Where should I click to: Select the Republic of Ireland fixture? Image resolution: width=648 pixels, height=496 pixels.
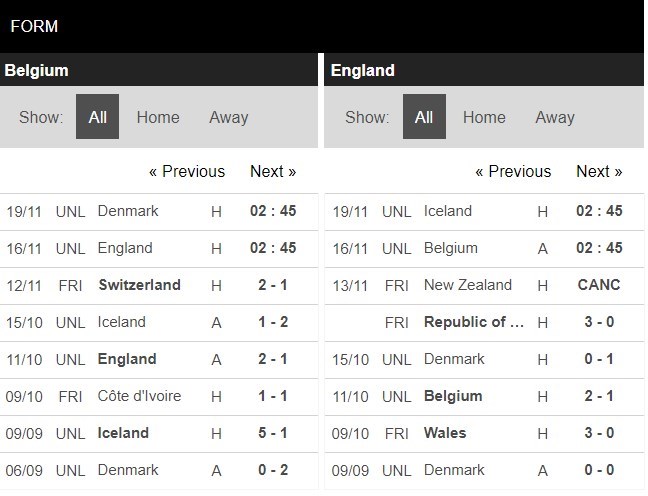(474, 322)
